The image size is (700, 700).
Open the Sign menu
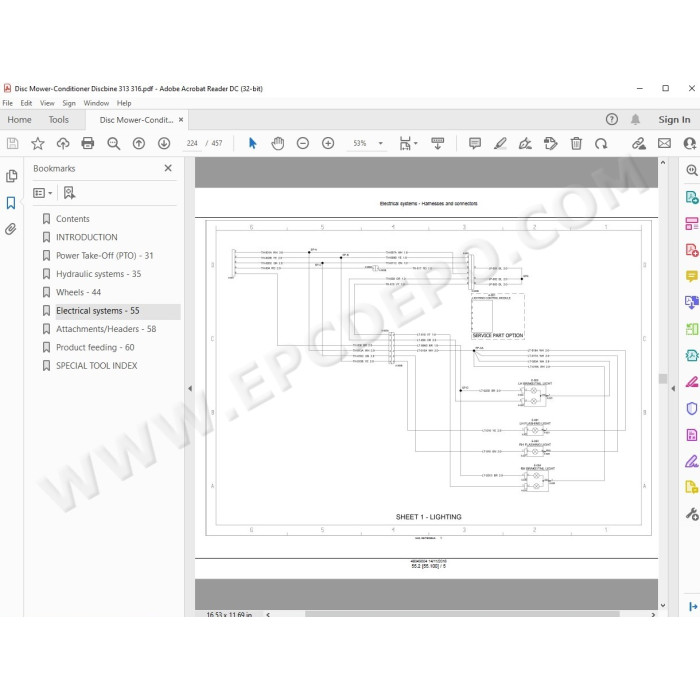pyautogui.click(x=69, y=103)
